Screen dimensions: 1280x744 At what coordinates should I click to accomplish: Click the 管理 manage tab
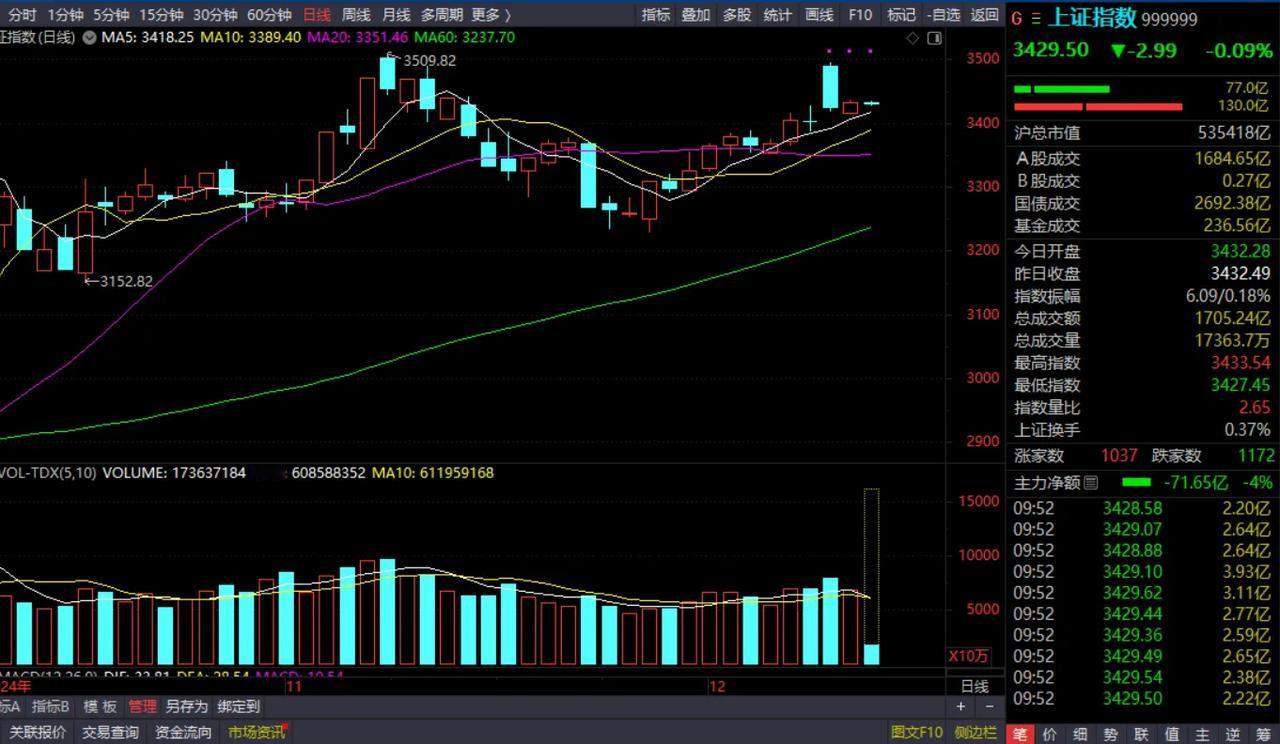pyautogui.click(x=142, y=707)
